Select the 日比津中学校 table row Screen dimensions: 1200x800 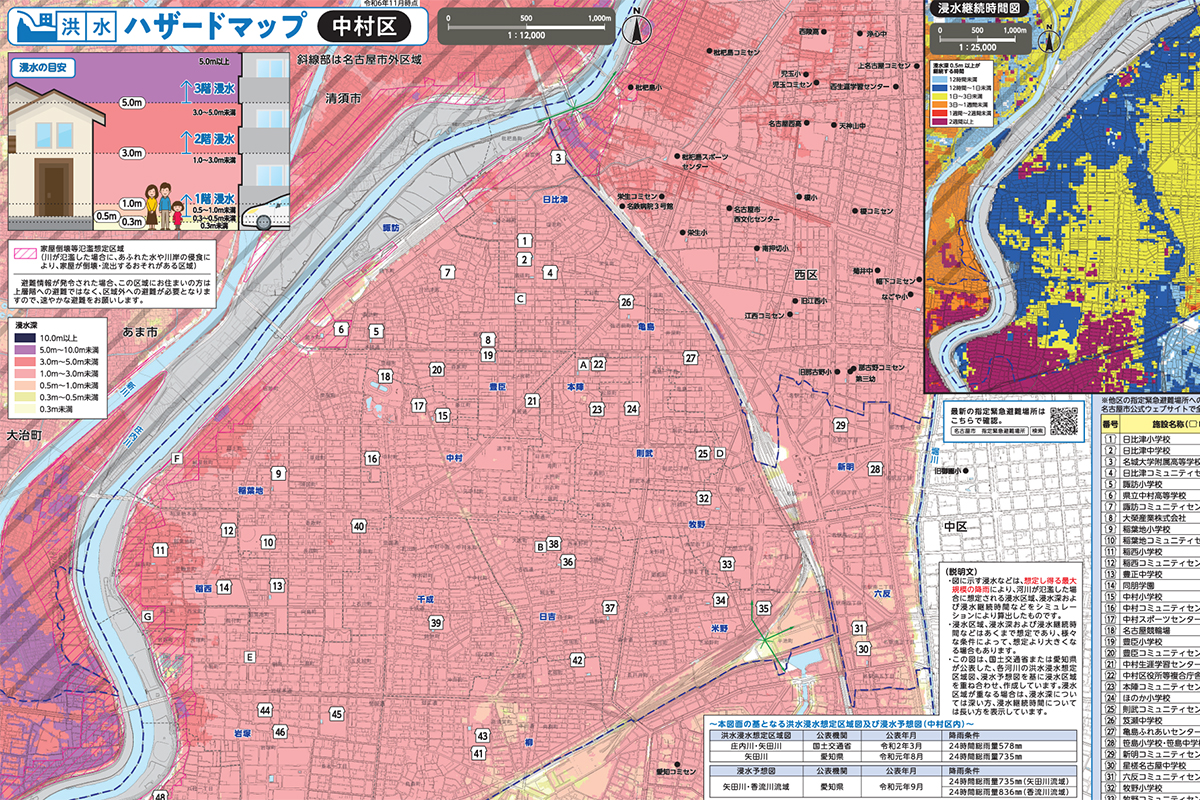coord(1151,449)
